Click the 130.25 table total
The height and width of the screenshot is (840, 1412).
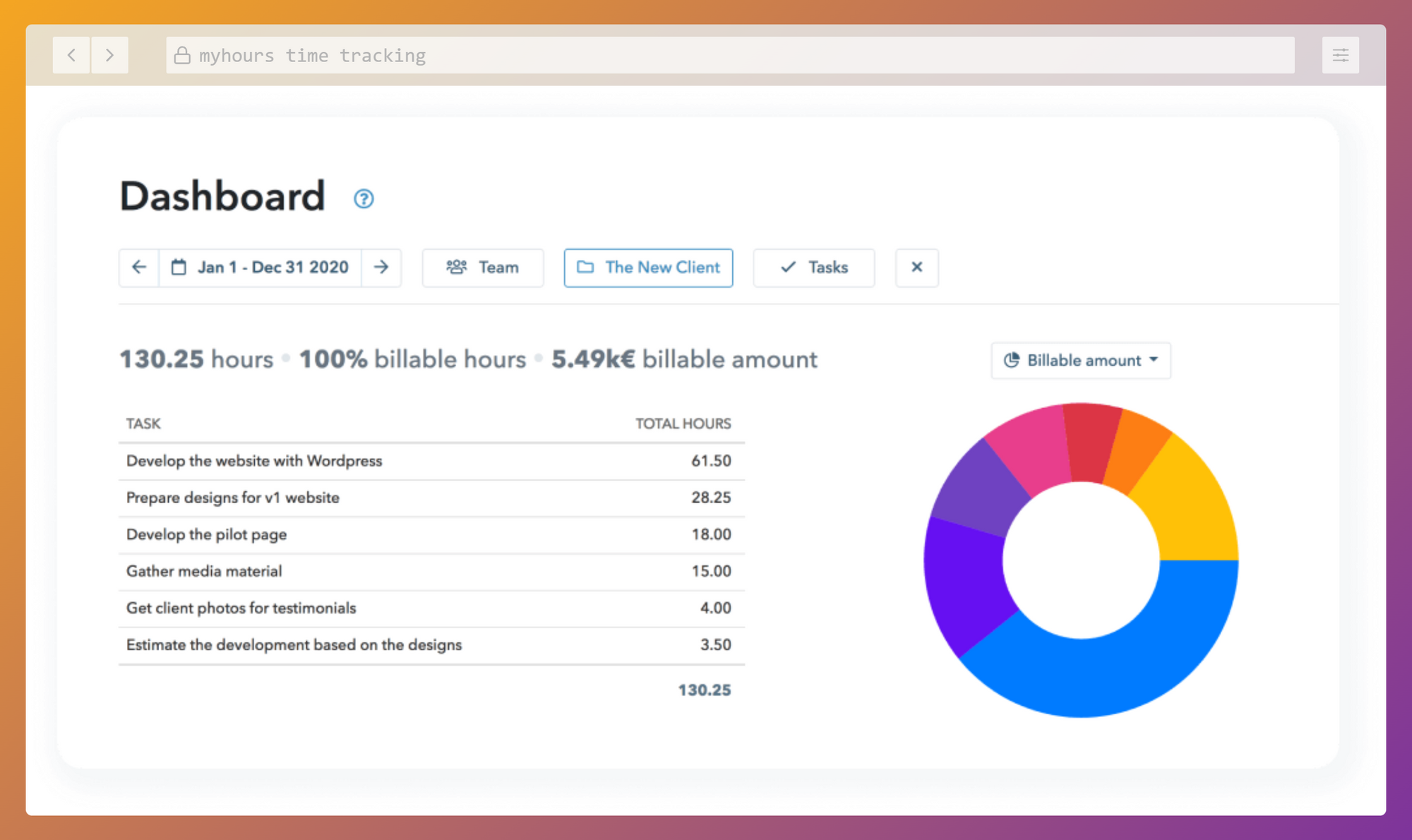pos(705,690)
